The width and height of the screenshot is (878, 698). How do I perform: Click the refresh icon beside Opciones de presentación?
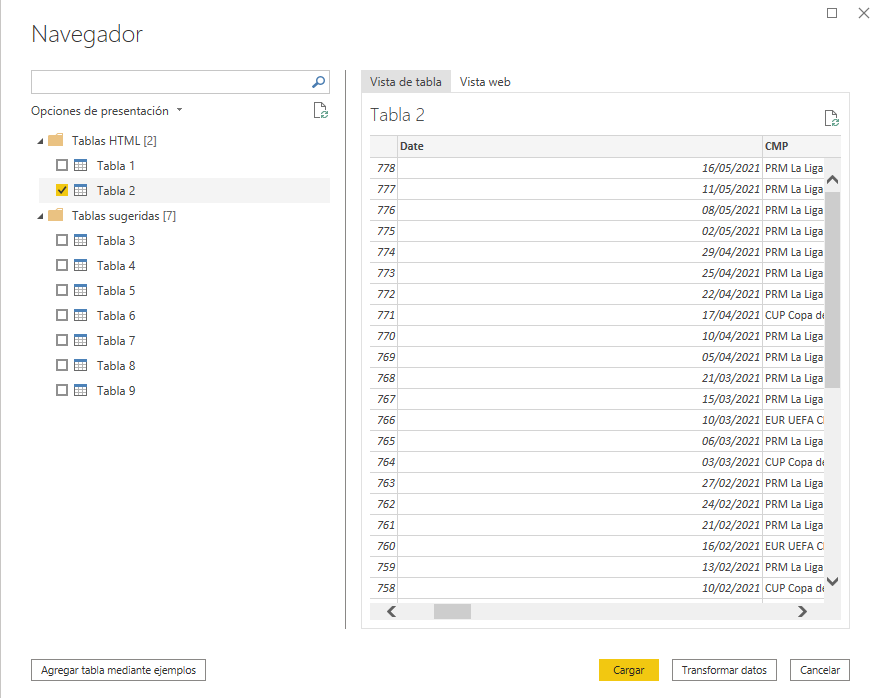[x=320, y=110]
